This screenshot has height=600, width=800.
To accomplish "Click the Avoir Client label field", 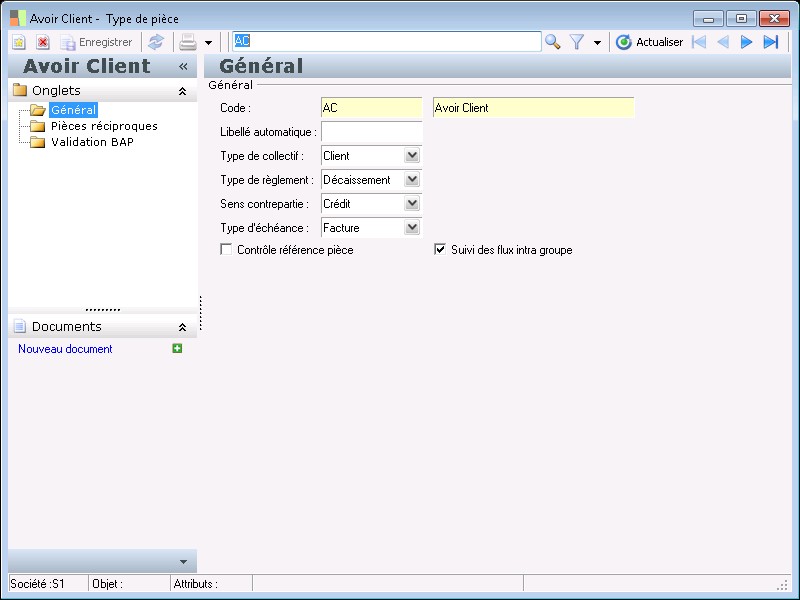I will [533, 108].
